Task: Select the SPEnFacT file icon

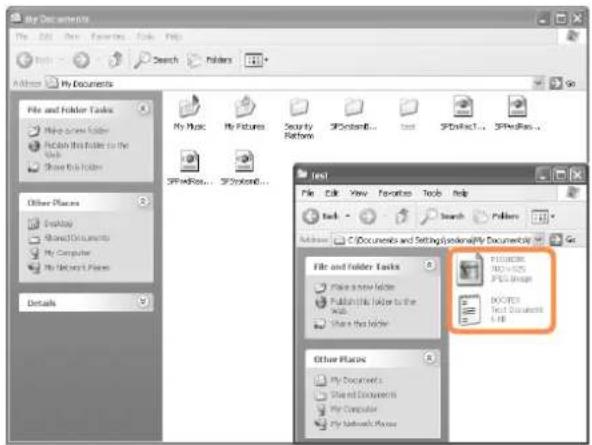Action: (x=463, y=106)
